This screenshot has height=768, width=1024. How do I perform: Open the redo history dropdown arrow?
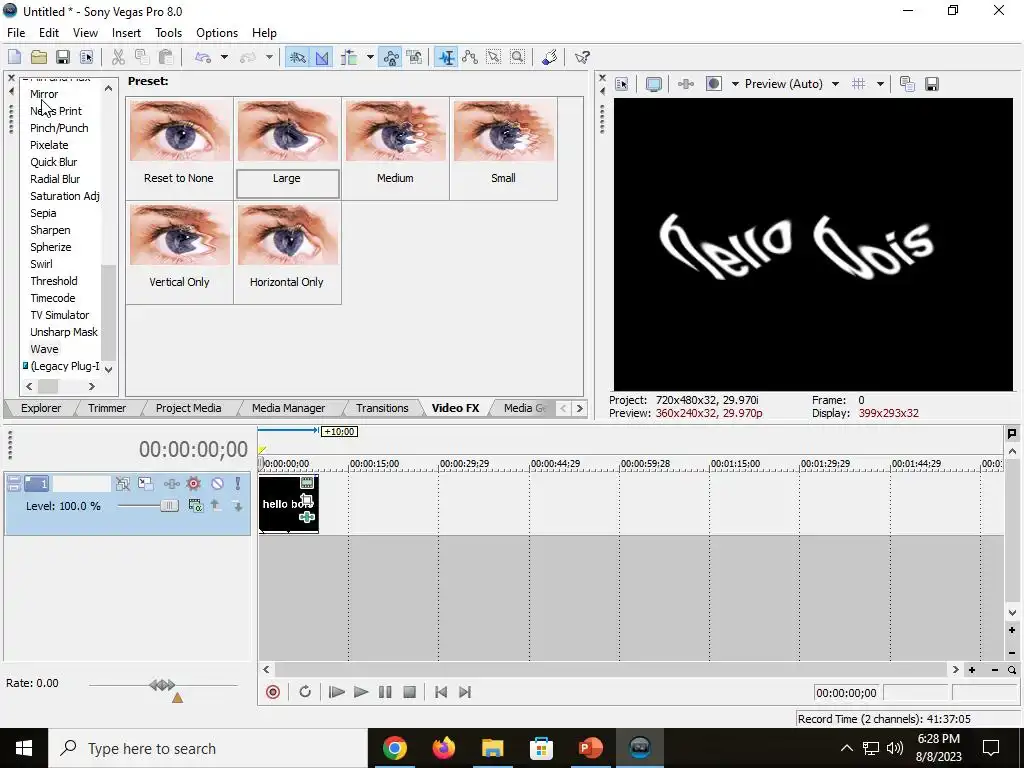pyautogui.click(x=269, y=57)
